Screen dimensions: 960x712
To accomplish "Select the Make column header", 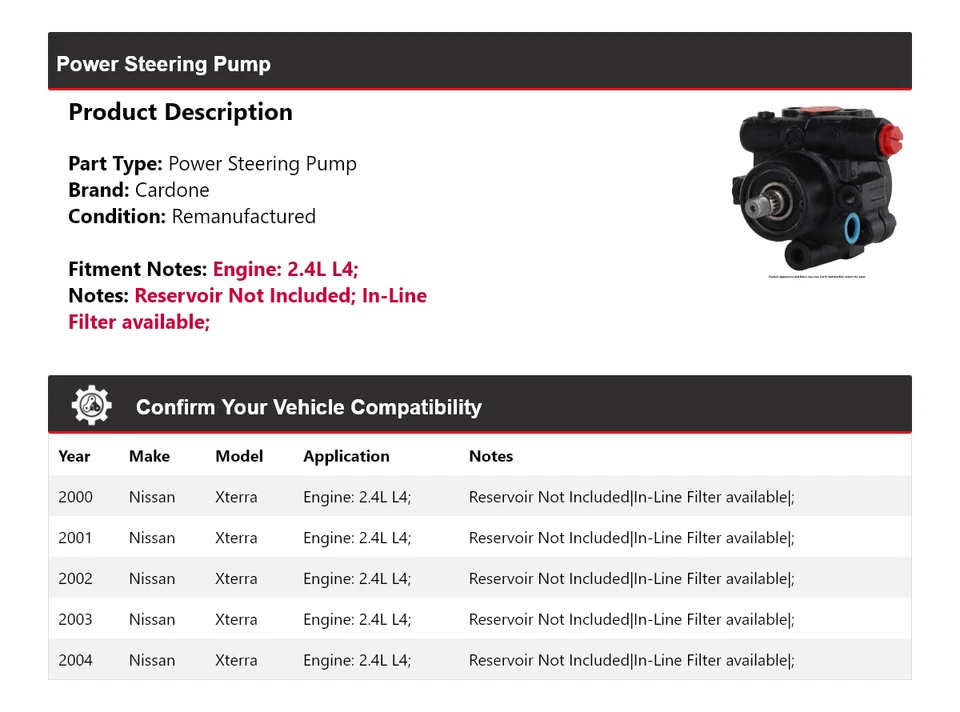I will (x=149, y=456).
